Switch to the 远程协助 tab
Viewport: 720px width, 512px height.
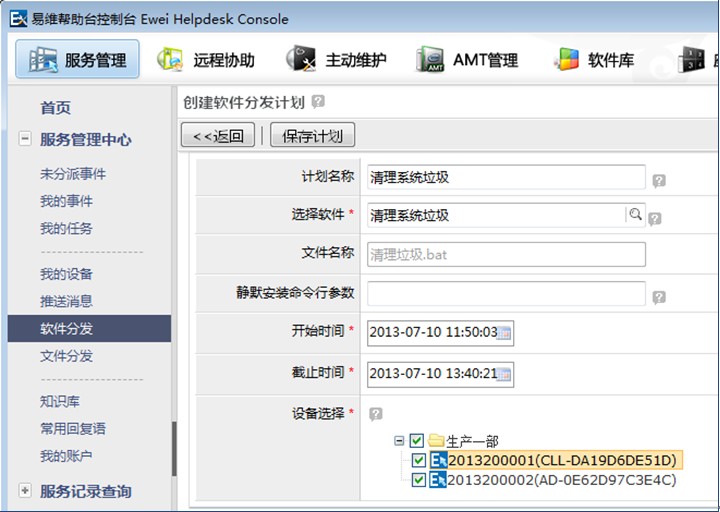pyautogui.click(x=206, y=60)
